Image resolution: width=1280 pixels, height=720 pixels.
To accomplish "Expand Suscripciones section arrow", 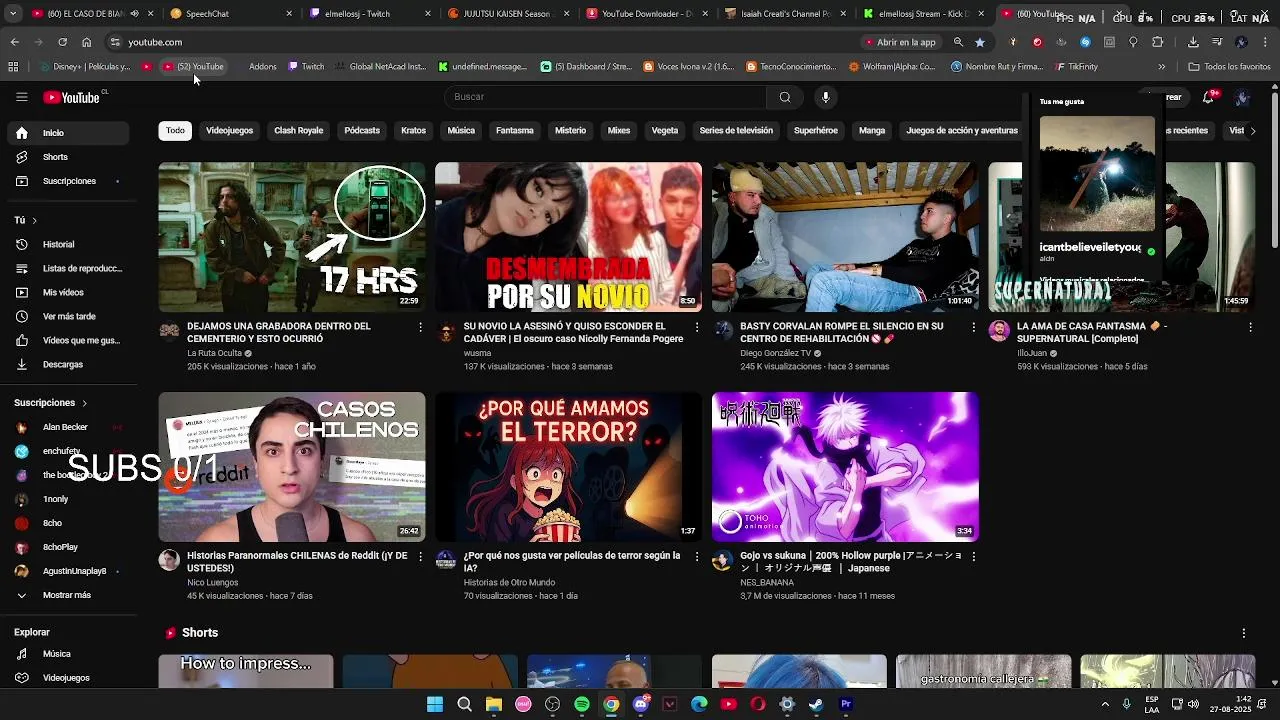I will [84, 403].
